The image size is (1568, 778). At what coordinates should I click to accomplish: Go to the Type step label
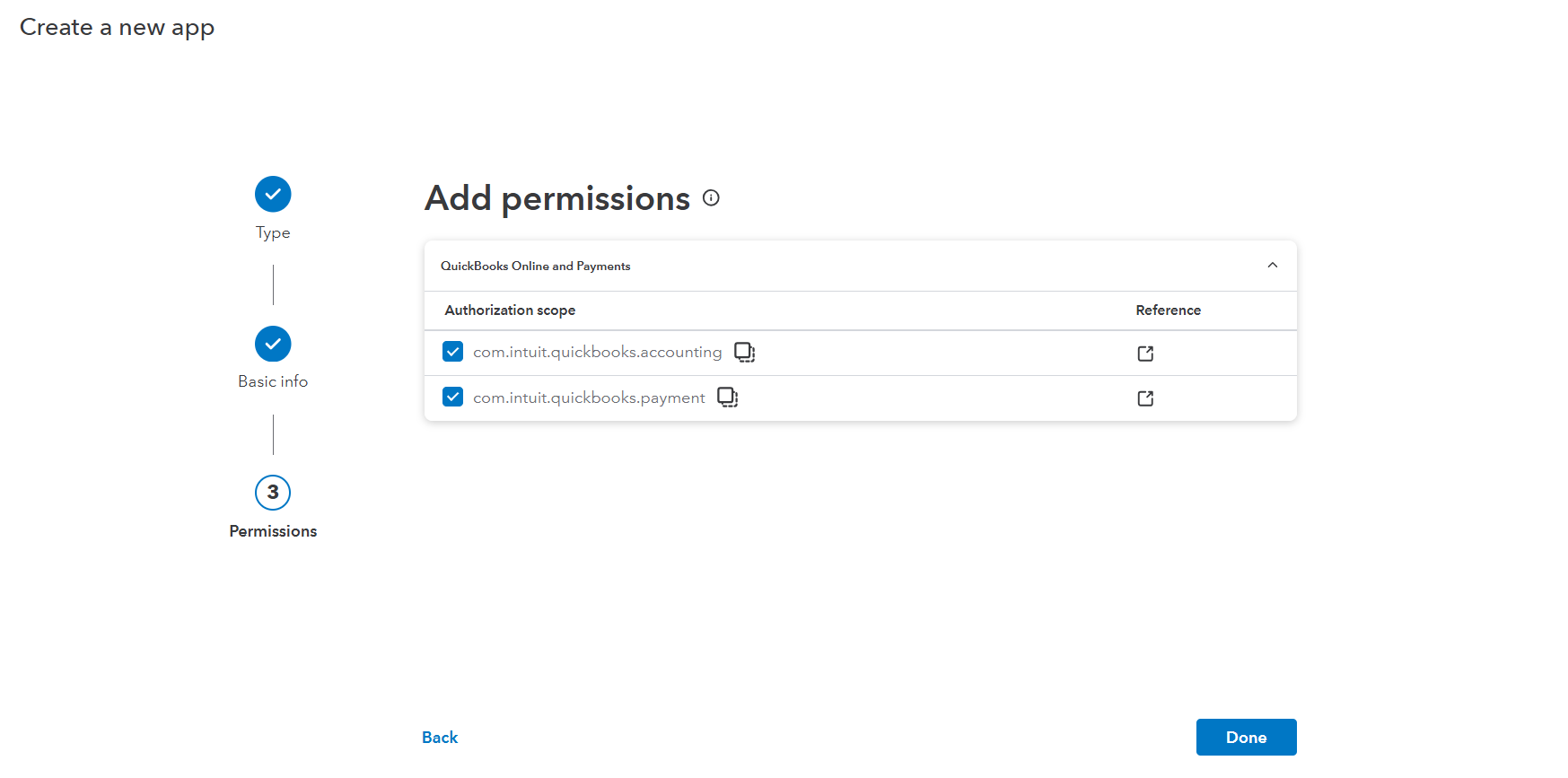[273, 233]
